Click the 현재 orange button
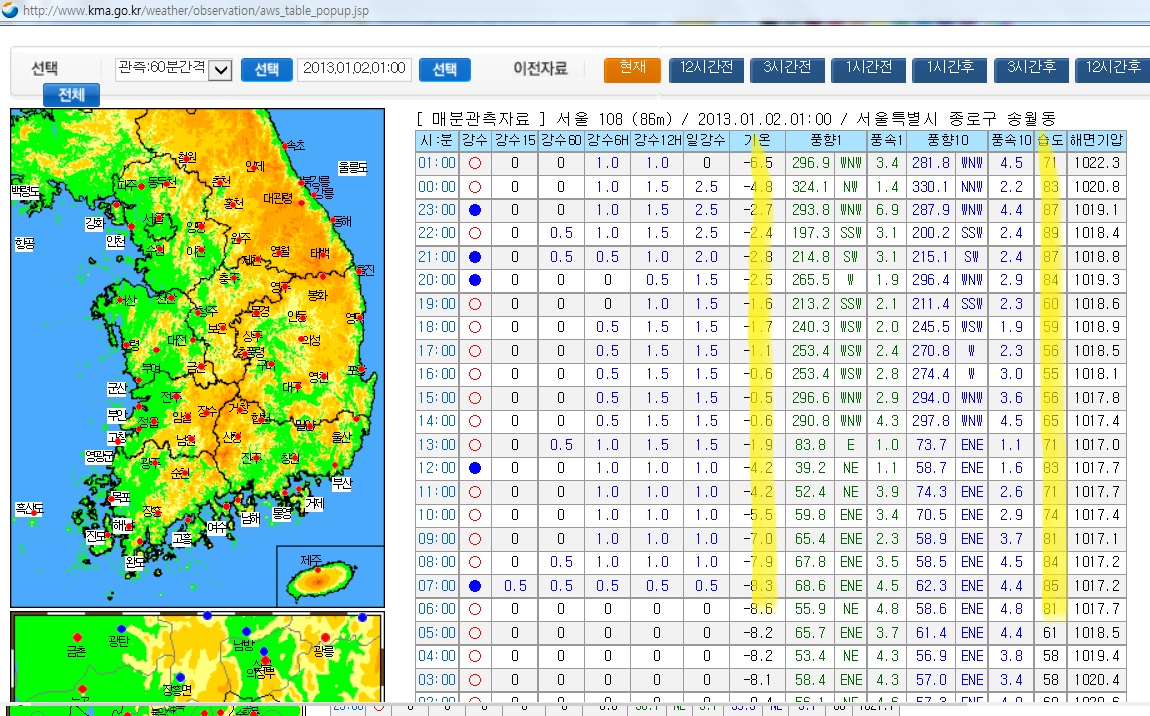 click(632, 68)
